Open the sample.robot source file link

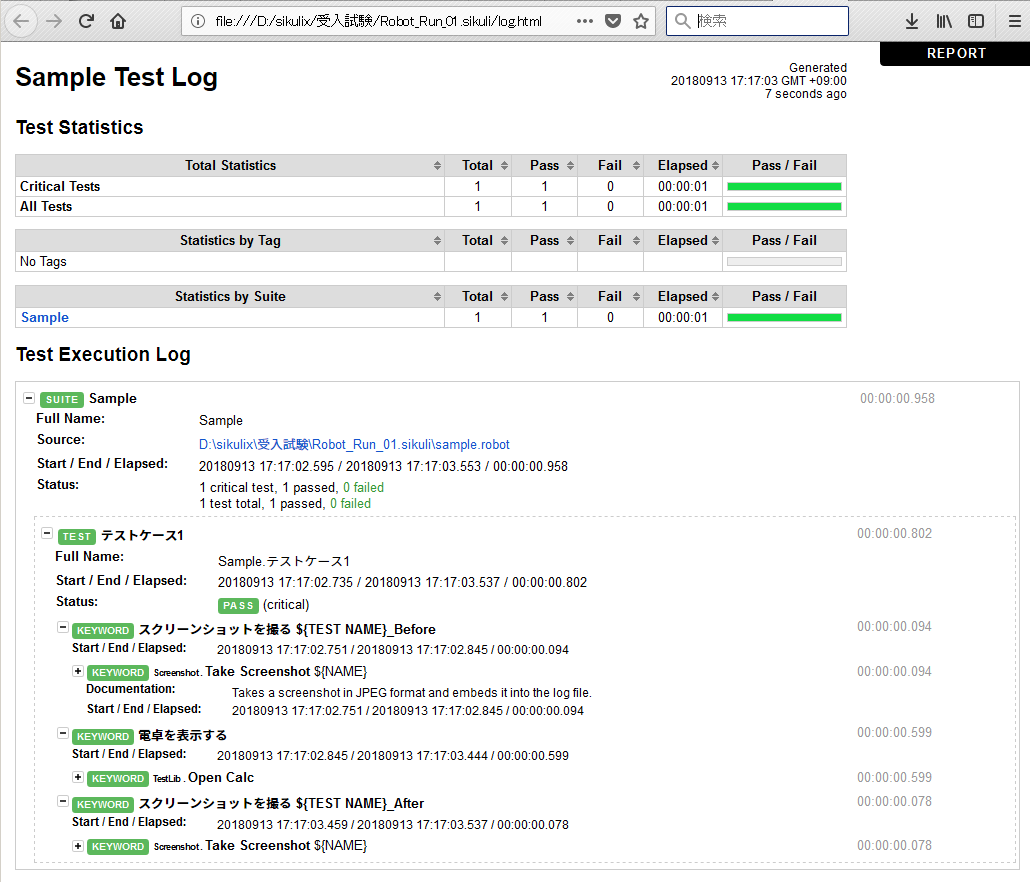354,445
